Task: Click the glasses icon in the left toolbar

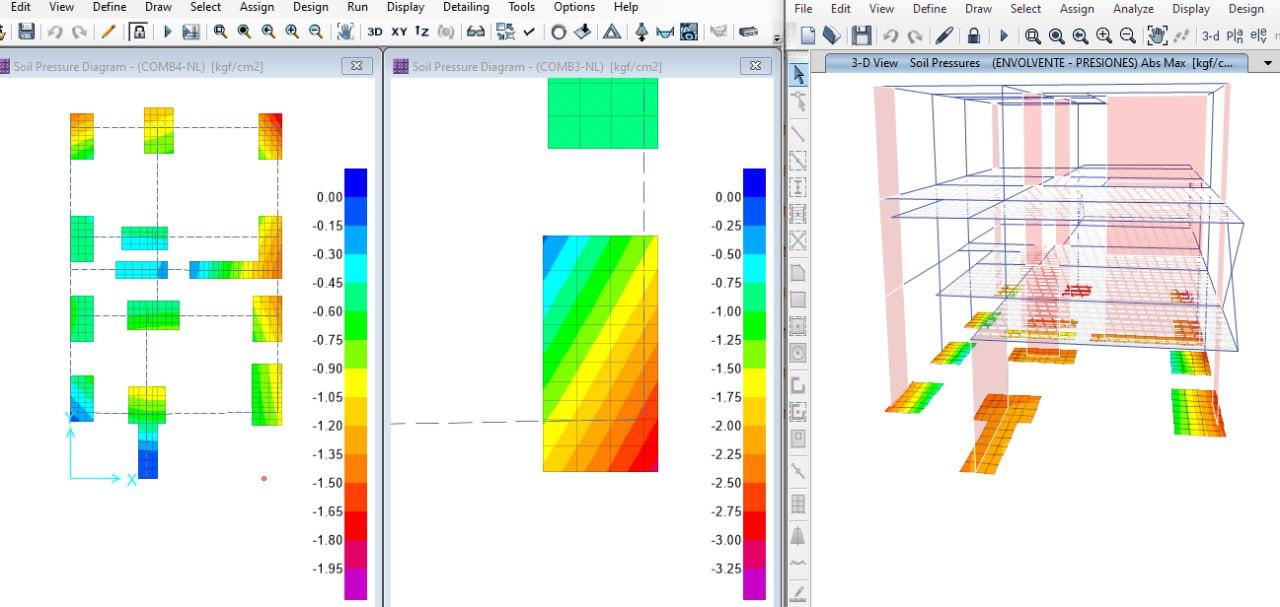Action: point(476,32)
